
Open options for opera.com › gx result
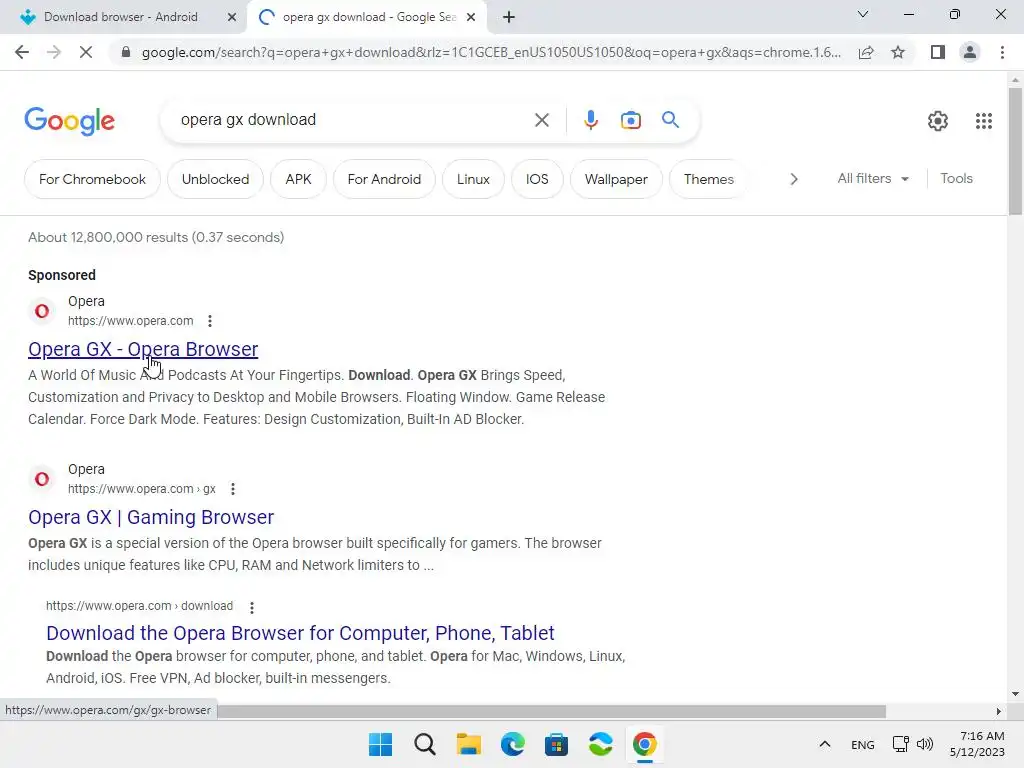232,488
